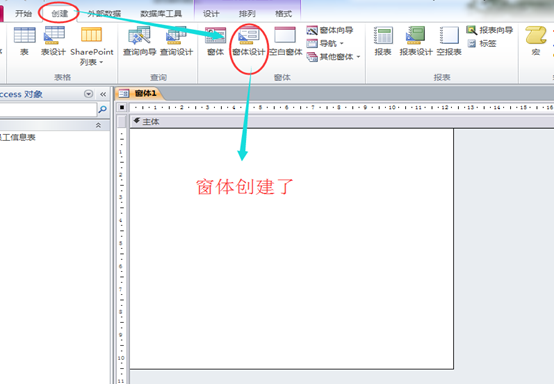Click the 报表 (Report) icon

[x=383, y=41]
